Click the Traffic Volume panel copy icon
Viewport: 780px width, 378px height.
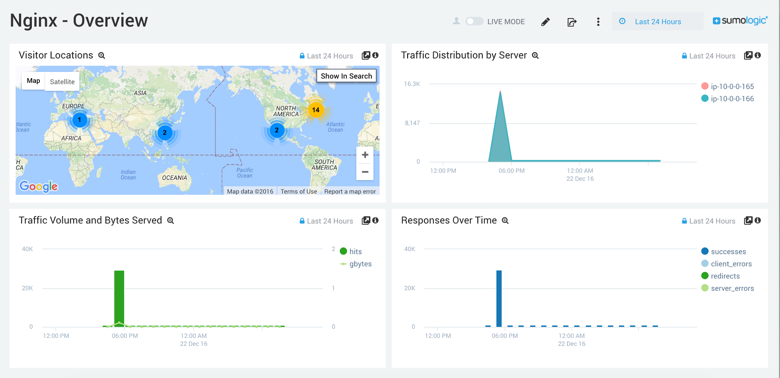[366, 220]
